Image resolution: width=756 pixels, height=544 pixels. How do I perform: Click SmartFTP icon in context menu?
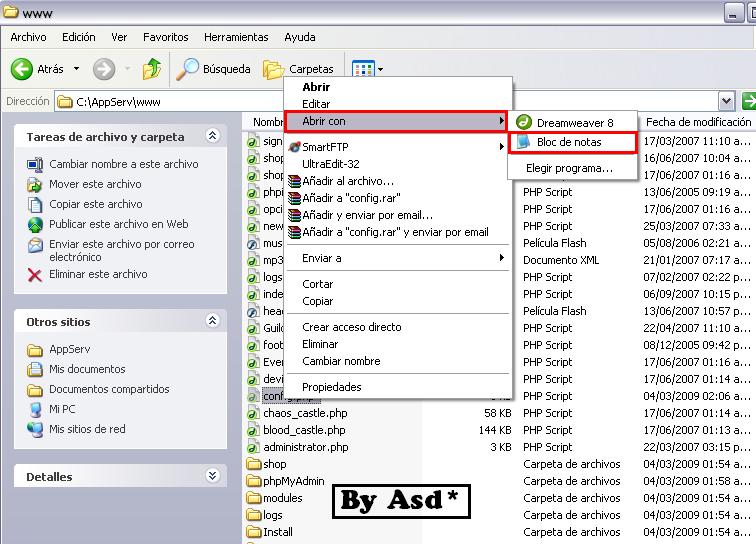[294, 147]
